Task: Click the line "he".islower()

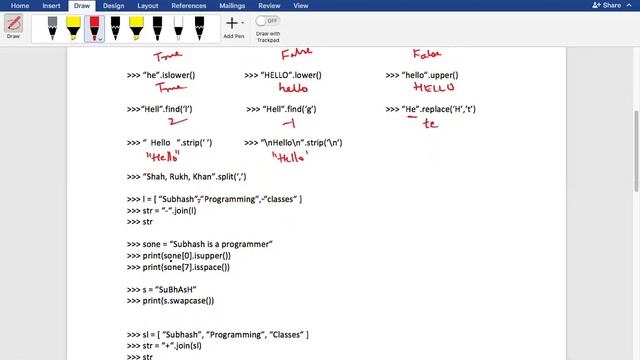Action: coord(161,75)
